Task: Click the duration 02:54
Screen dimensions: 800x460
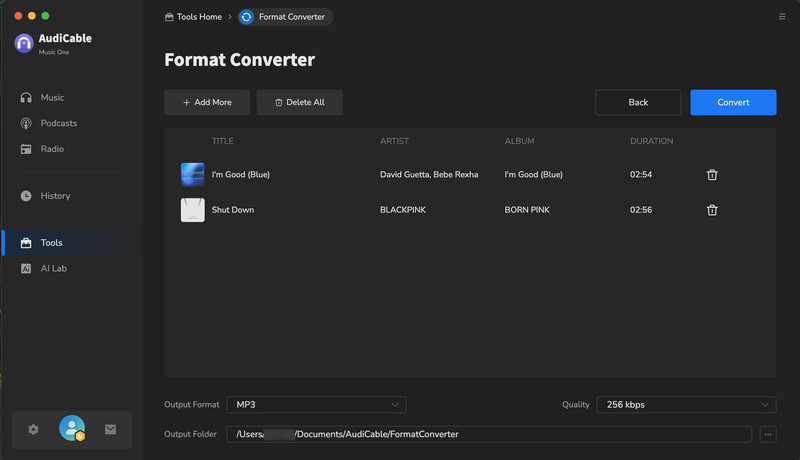Action: pos(641,174)
